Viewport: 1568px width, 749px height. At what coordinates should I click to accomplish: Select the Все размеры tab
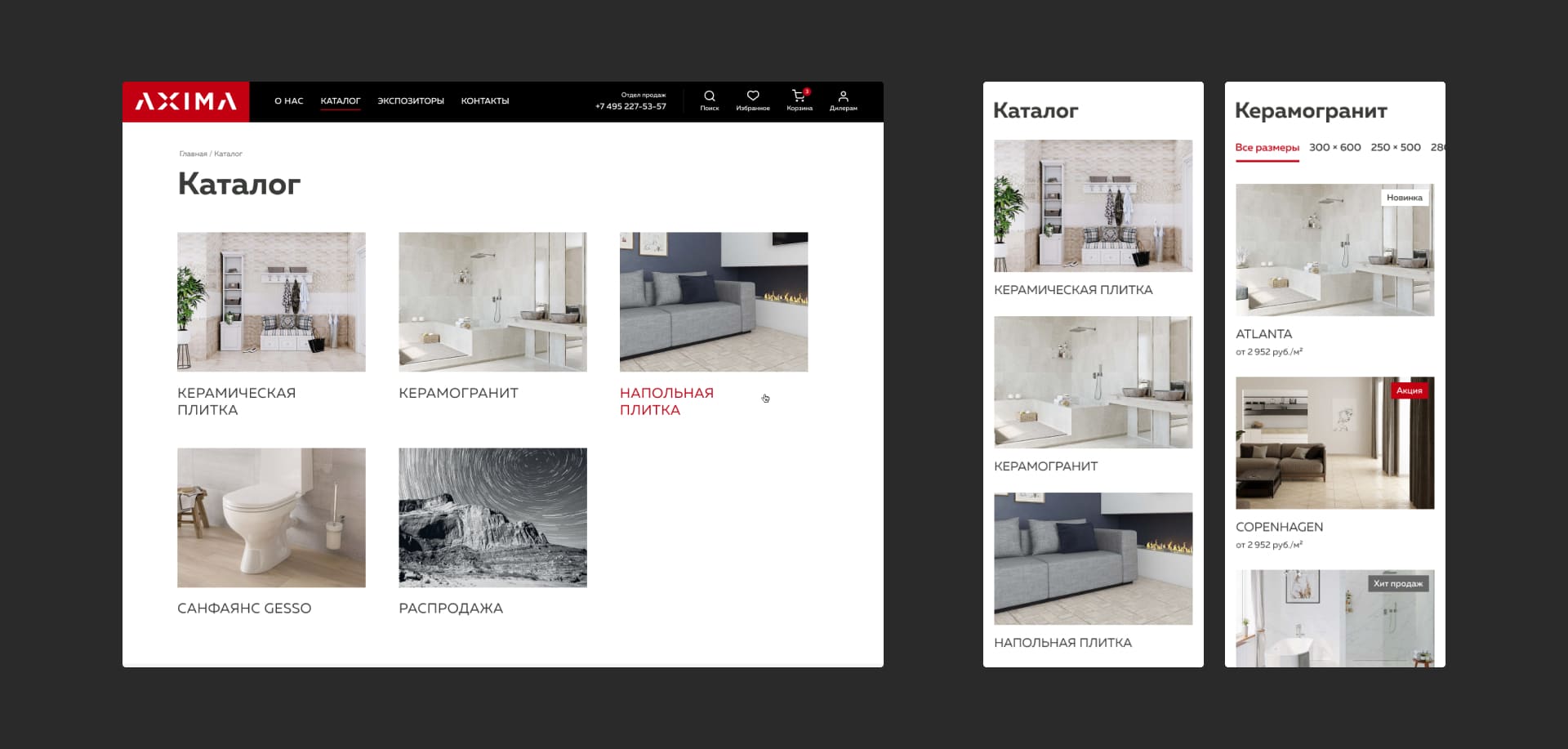(x=1267, y=148)
